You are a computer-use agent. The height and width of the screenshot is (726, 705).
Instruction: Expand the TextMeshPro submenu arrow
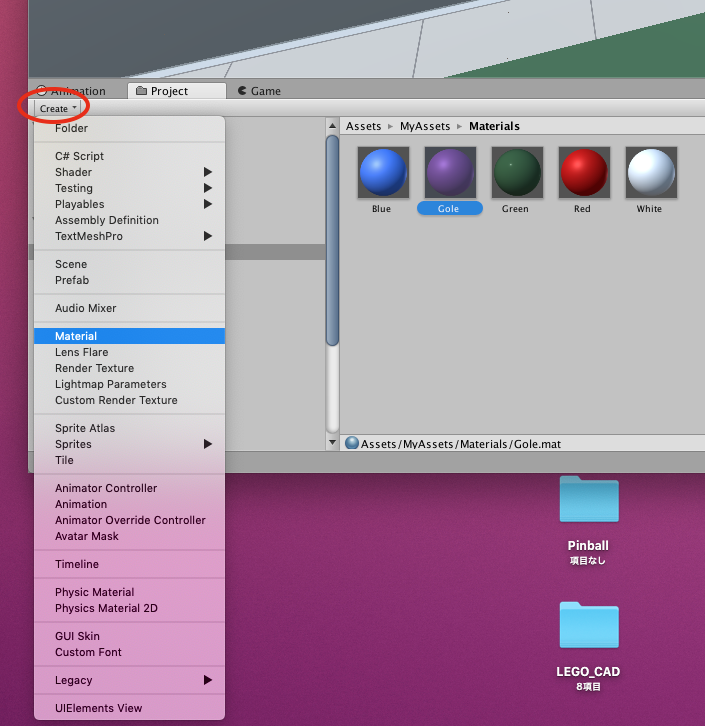tap(208, 236)
